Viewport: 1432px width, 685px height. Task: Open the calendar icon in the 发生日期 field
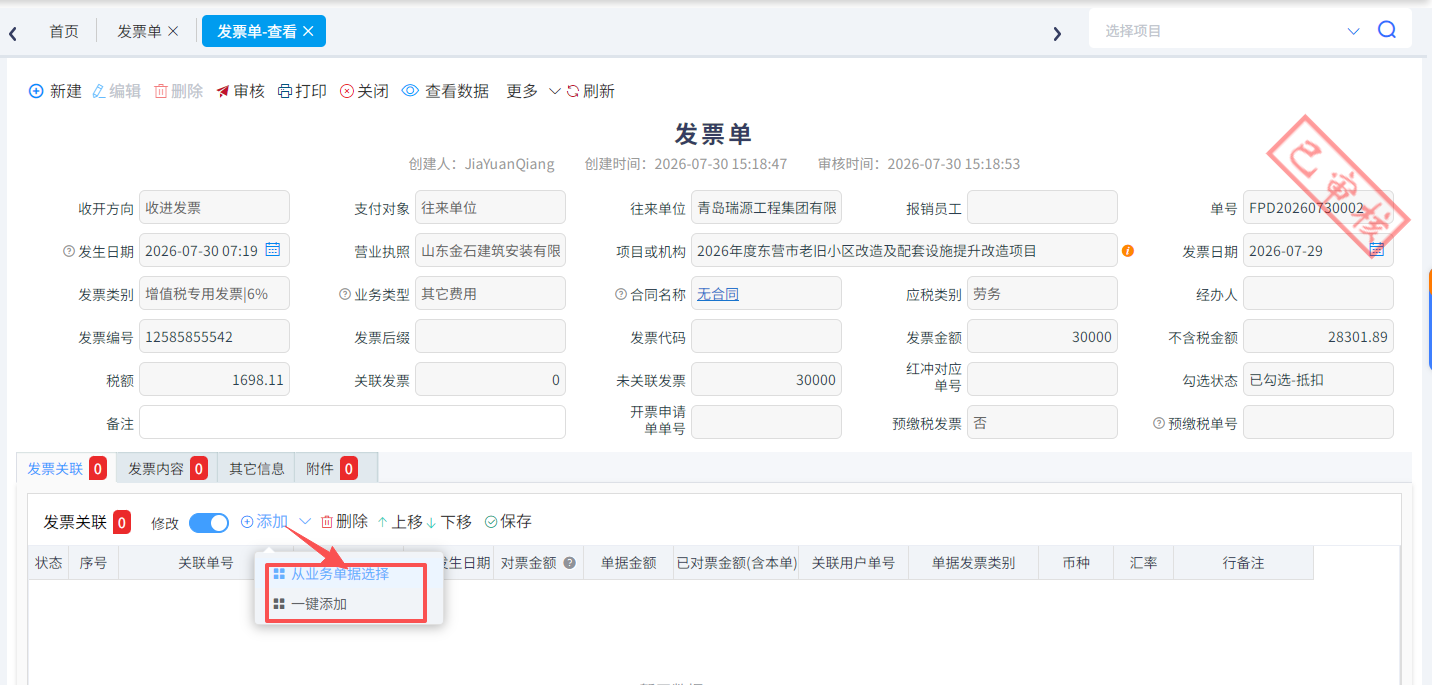pyautogui.click(x=272, y=249)
